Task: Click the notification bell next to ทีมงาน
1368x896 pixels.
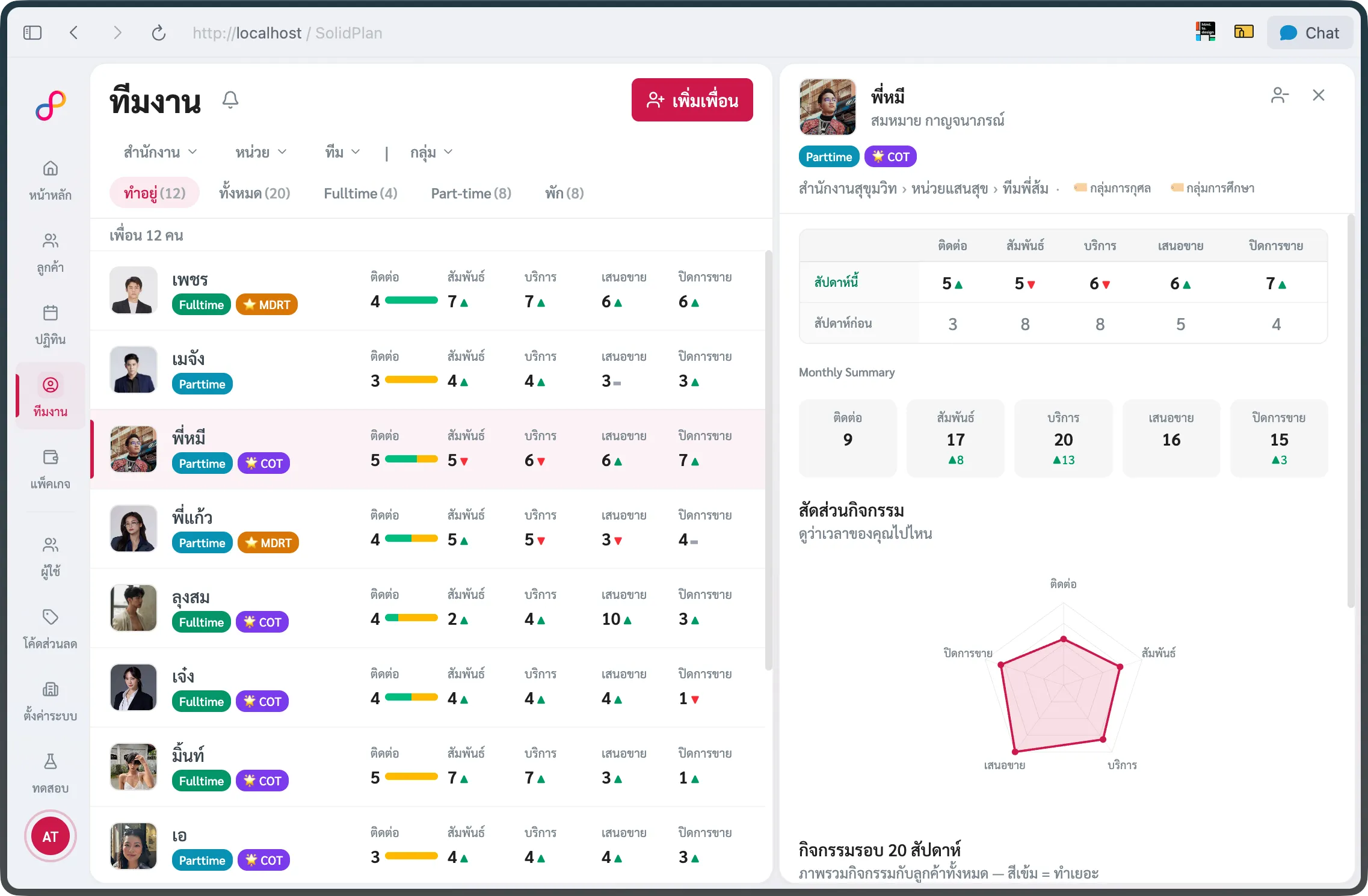Action: (230, 100)
